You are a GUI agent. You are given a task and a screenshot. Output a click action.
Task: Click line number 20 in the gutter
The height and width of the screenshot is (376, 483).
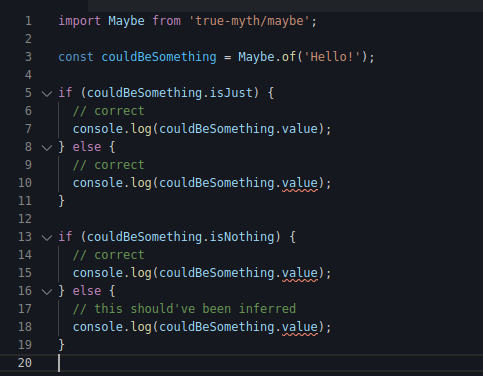pos(25,363)
